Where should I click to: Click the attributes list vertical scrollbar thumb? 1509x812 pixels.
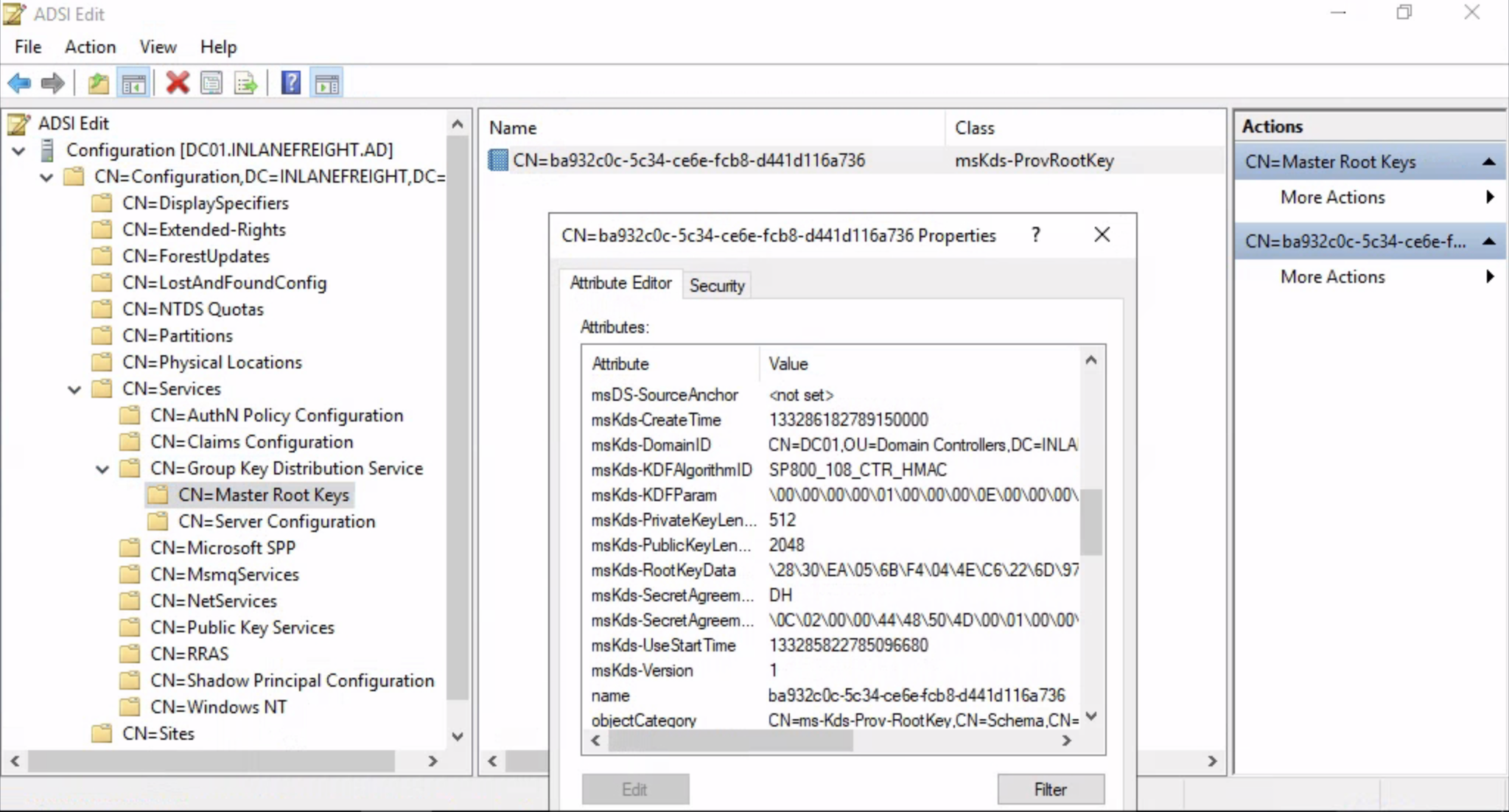tap(1091, 522)
